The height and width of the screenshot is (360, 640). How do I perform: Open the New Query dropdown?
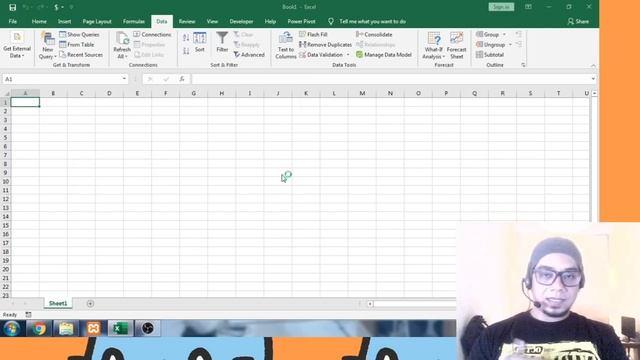tap(48, 46)
